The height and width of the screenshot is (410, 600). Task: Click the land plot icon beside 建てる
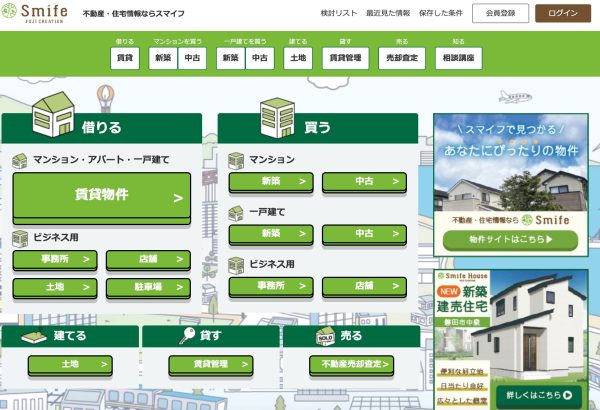(34, 336)
